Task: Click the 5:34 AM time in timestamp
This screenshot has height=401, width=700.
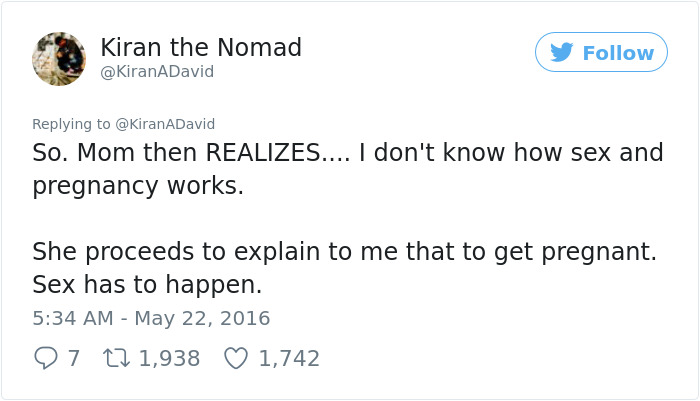Action: coord(72,319)
